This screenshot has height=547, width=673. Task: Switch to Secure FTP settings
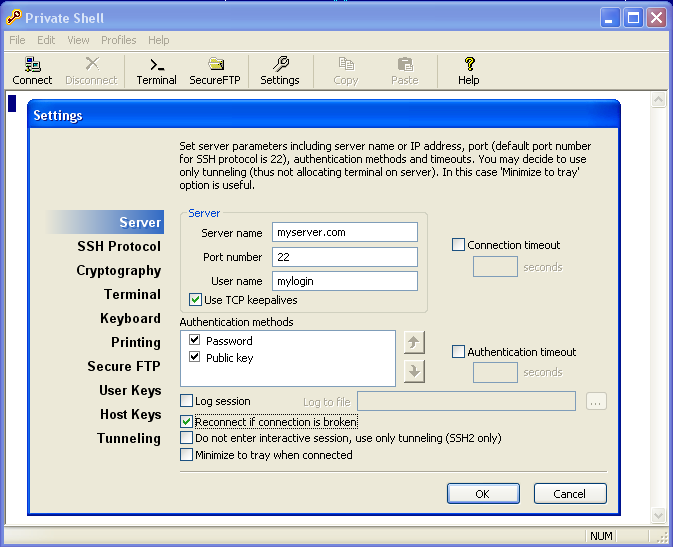click(x=124, y=366)
